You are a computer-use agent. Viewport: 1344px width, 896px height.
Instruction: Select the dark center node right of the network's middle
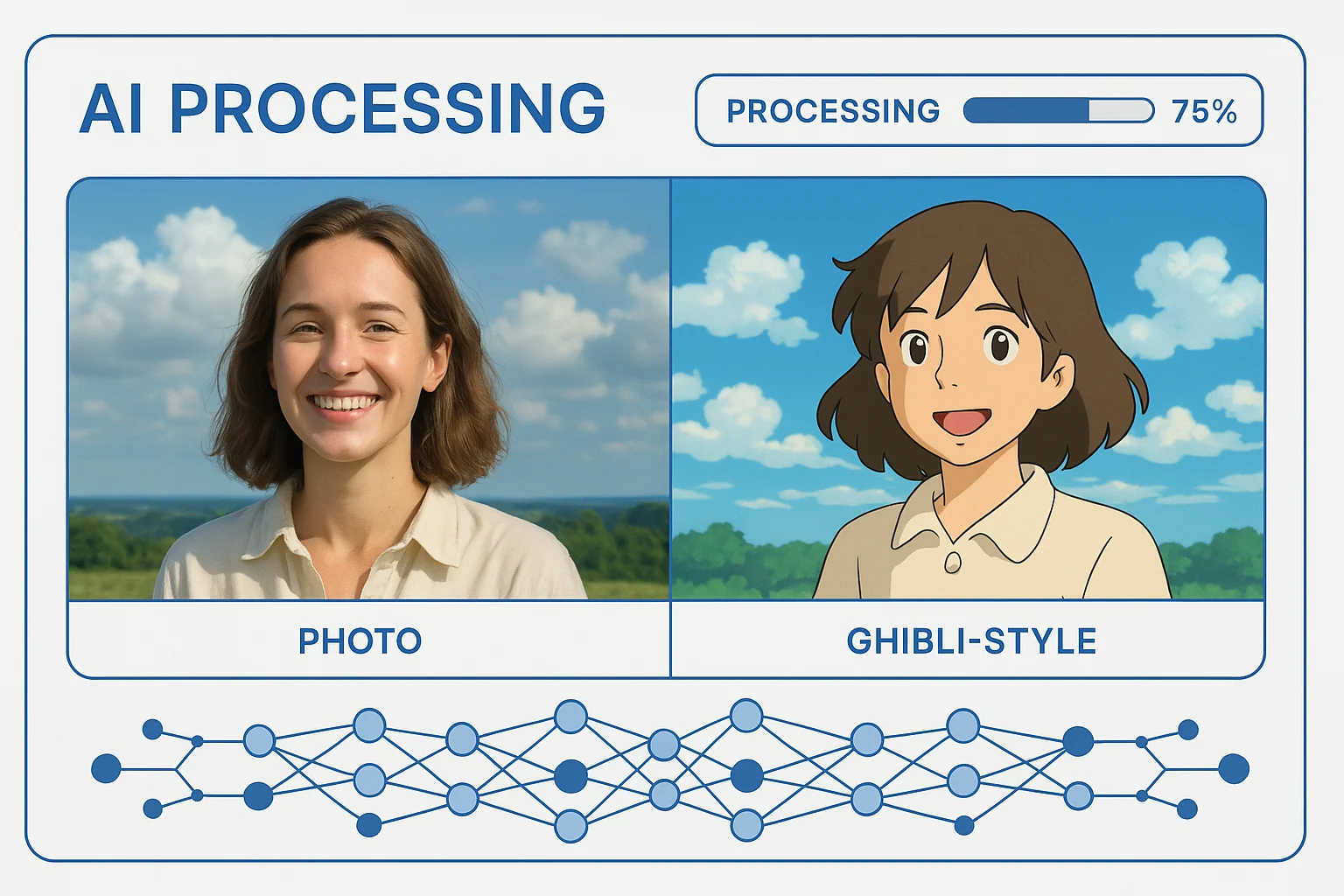(x=746, y=775)
